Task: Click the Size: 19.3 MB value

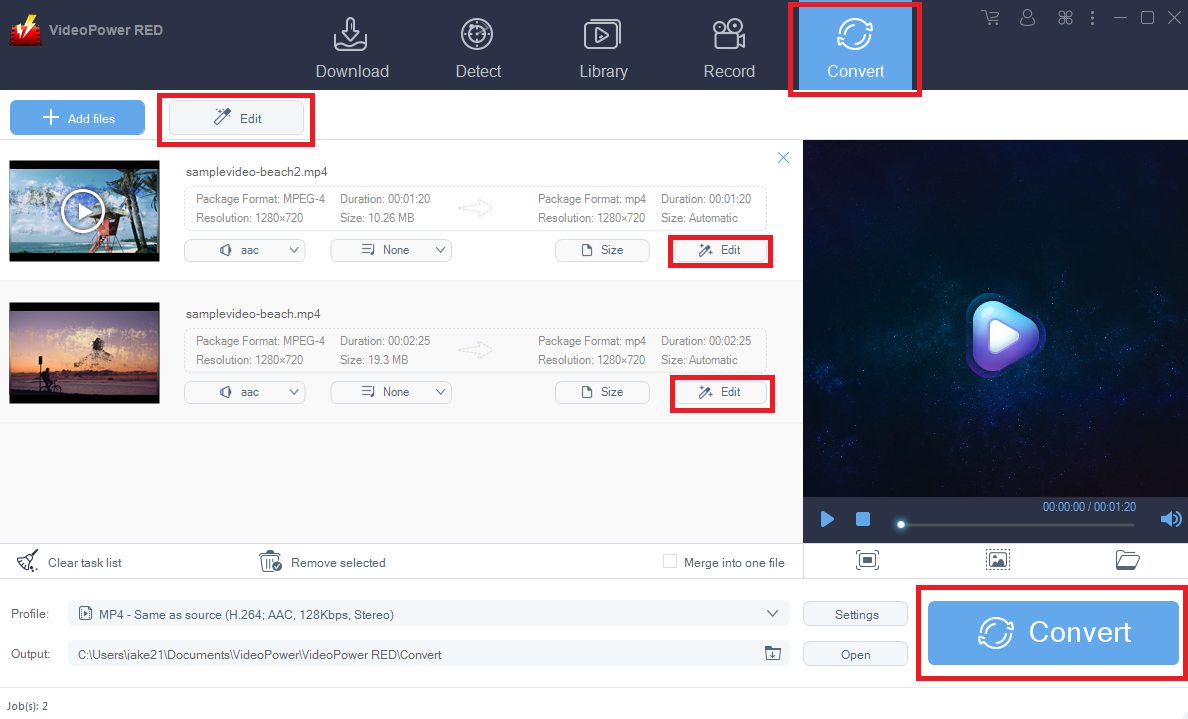Action: coord(374,359)
